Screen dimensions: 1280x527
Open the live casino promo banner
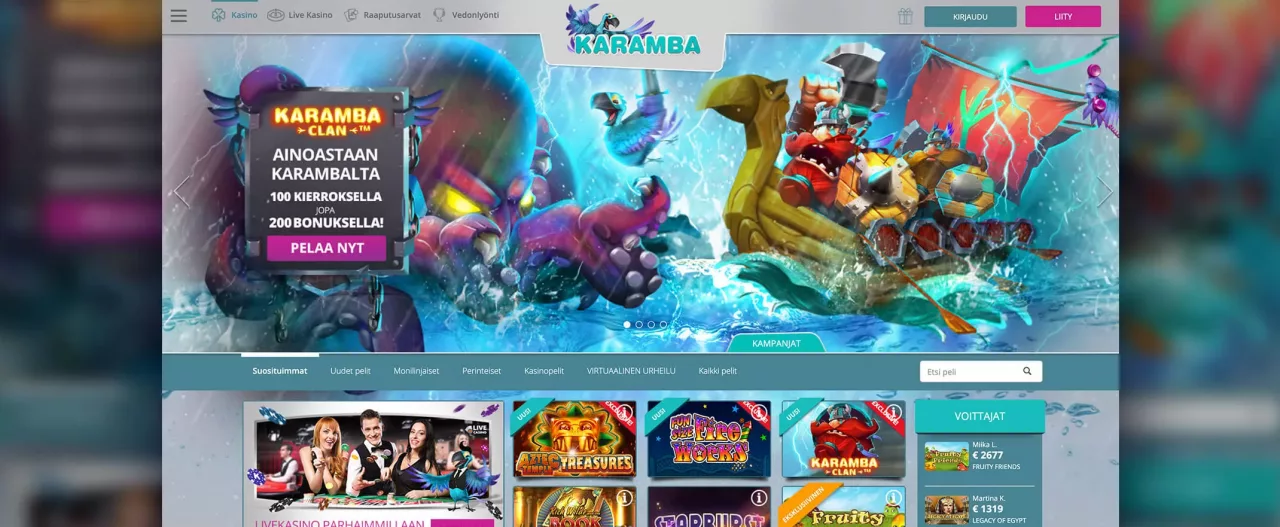coord(373,464)
